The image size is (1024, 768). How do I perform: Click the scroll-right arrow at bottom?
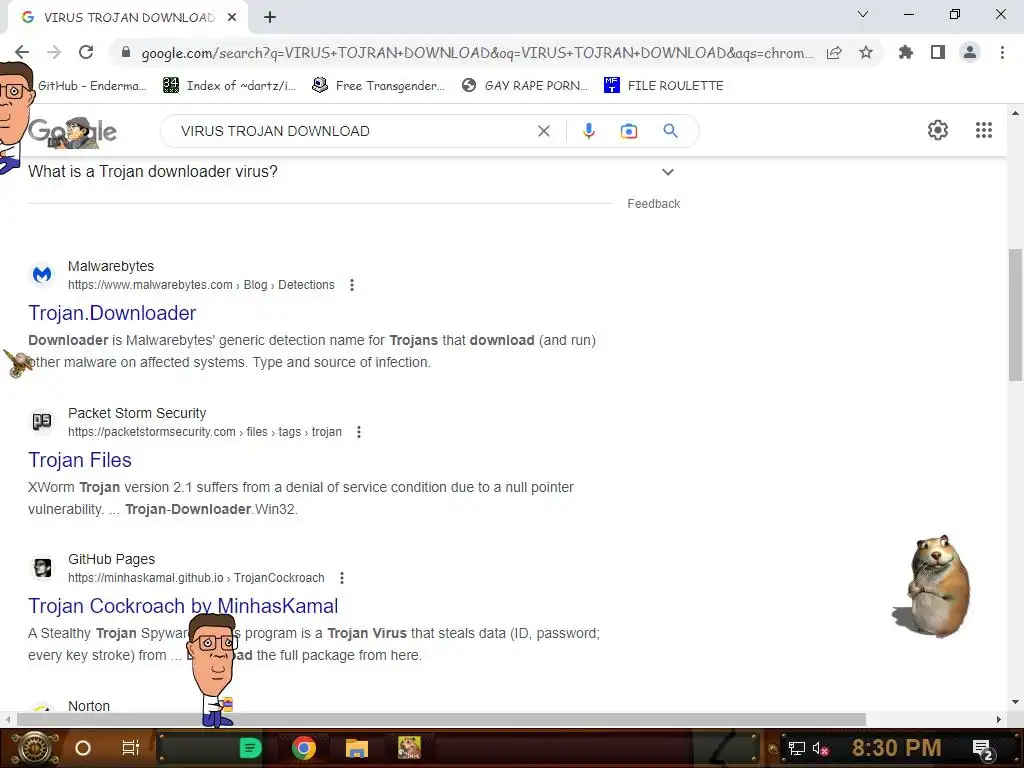999,719
